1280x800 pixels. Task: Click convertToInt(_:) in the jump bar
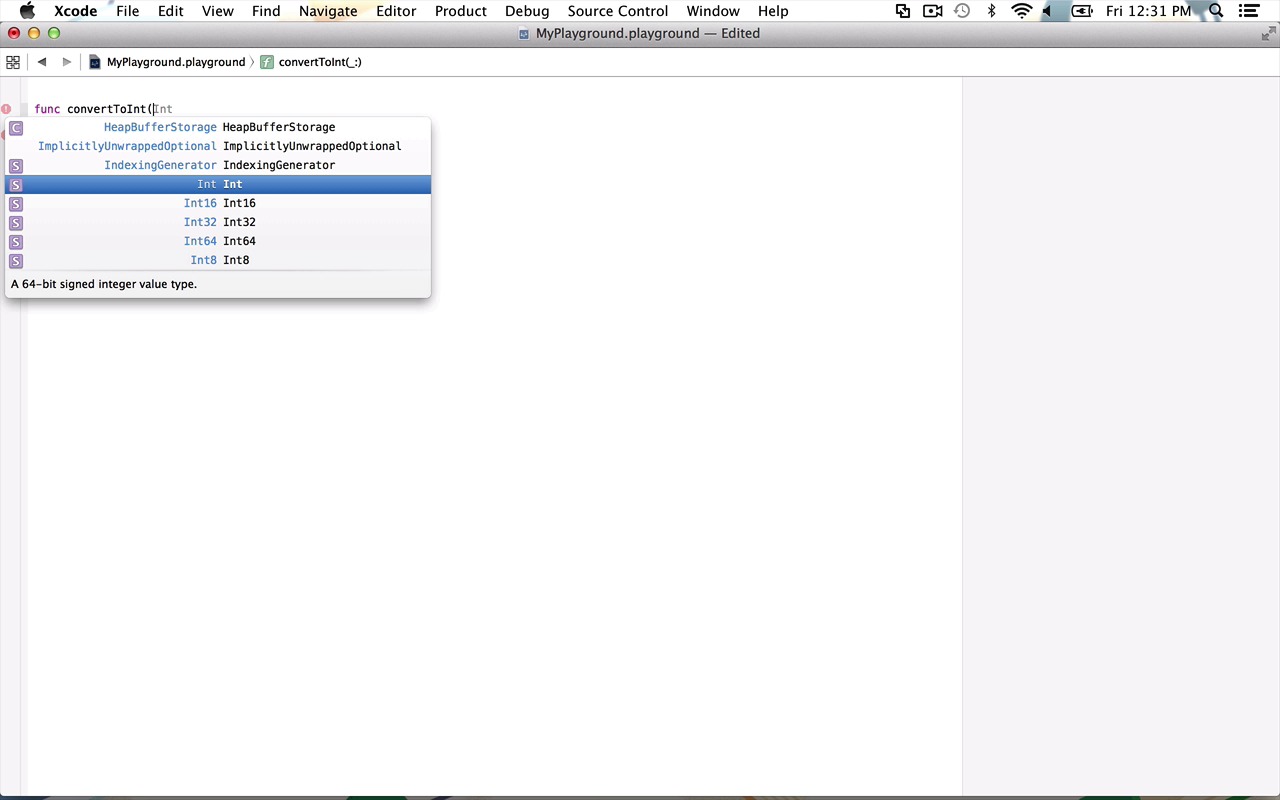tap(320, 62)
